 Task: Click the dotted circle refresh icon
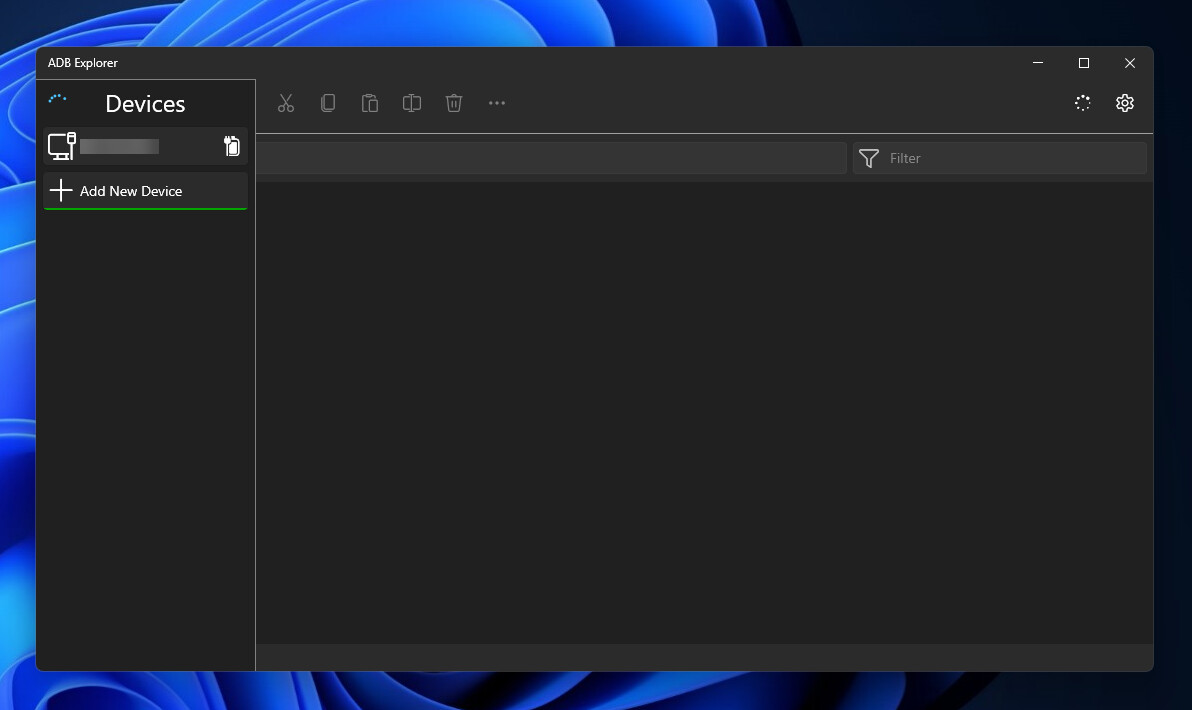[x=1083, y=103]
